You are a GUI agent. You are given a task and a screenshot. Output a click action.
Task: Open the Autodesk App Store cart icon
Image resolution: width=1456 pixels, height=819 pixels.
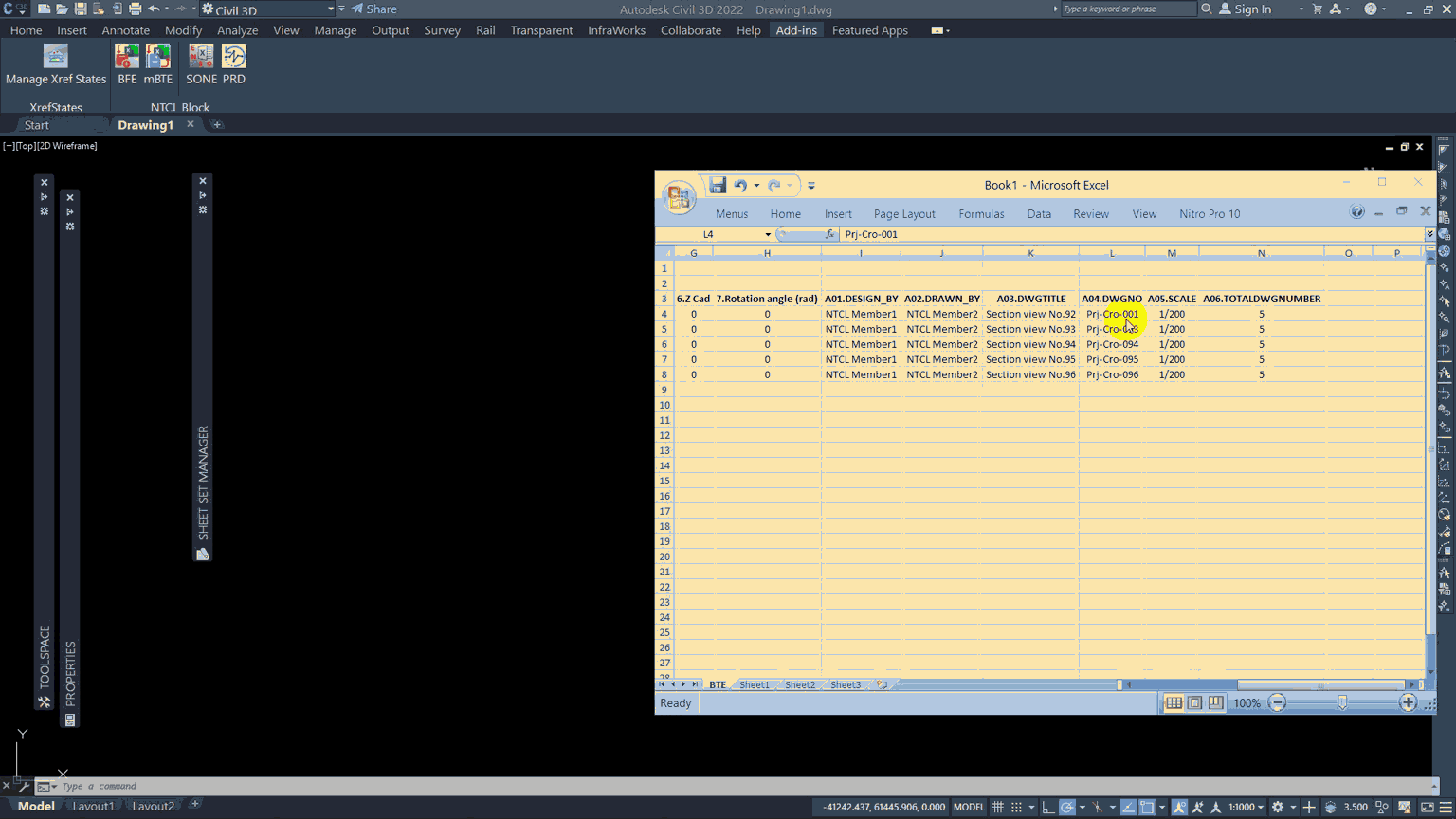1317,9
